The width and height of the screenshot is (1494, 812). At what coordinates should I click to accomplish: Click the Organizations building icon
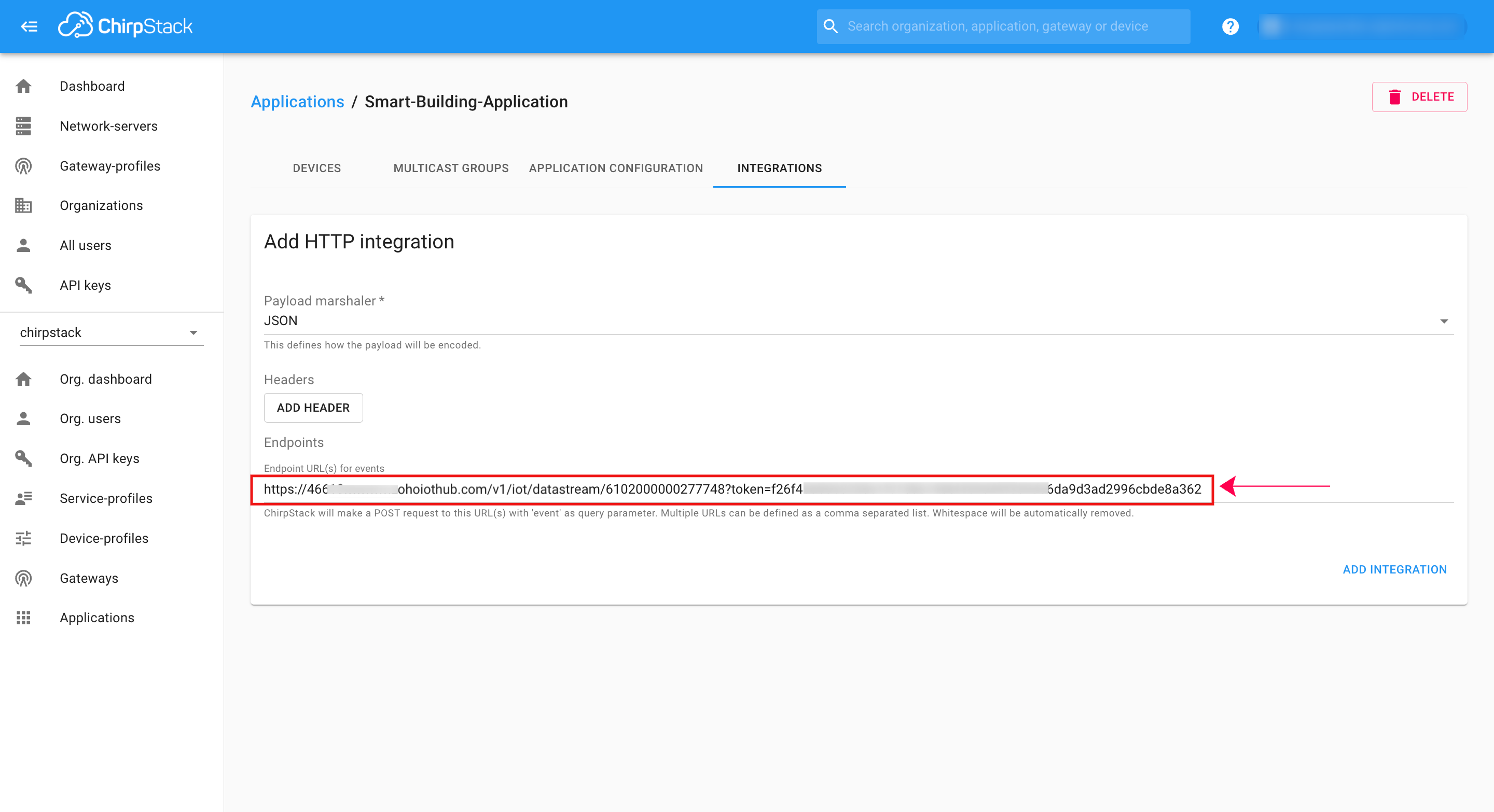pyautogui.click(x=23, y=205)
